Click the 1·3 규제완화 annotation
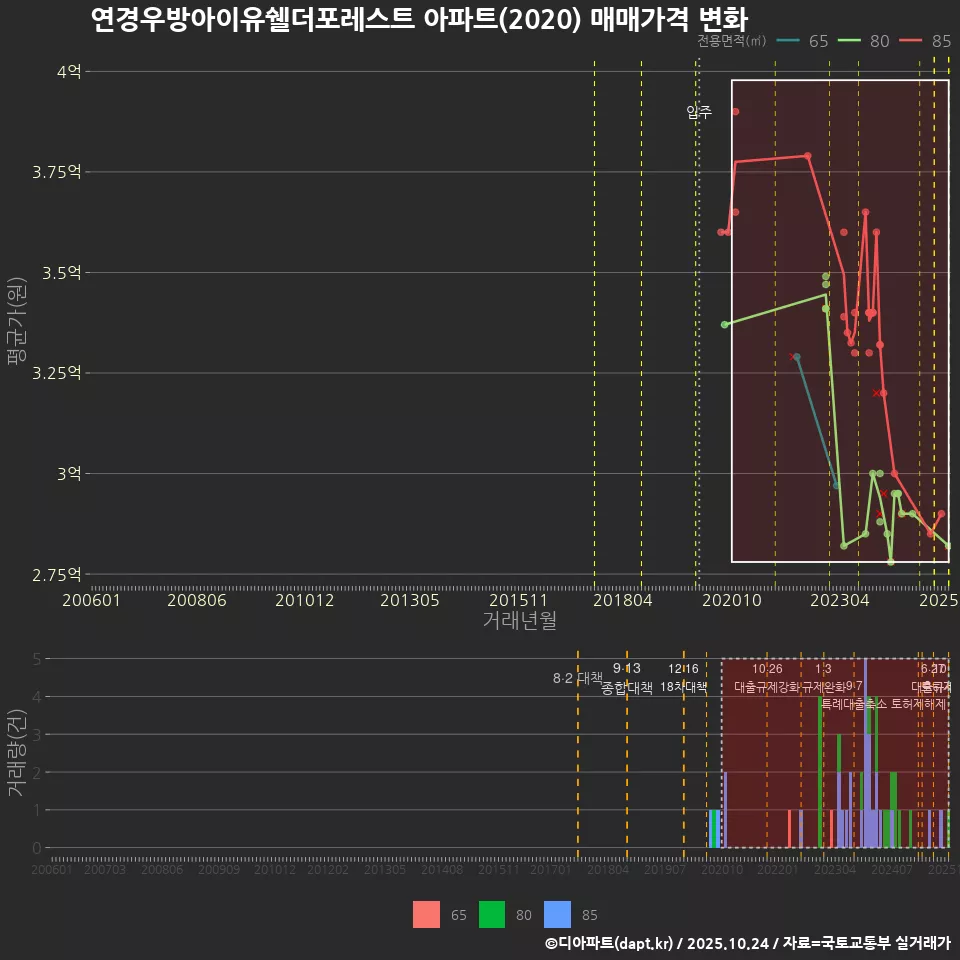 pyautogui.click(x=822, y=678)
